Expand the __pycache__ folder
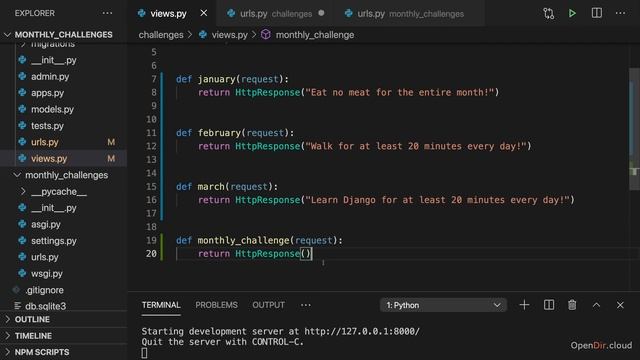This screenshot has height=360, width=640. click(x=63, y=191)
